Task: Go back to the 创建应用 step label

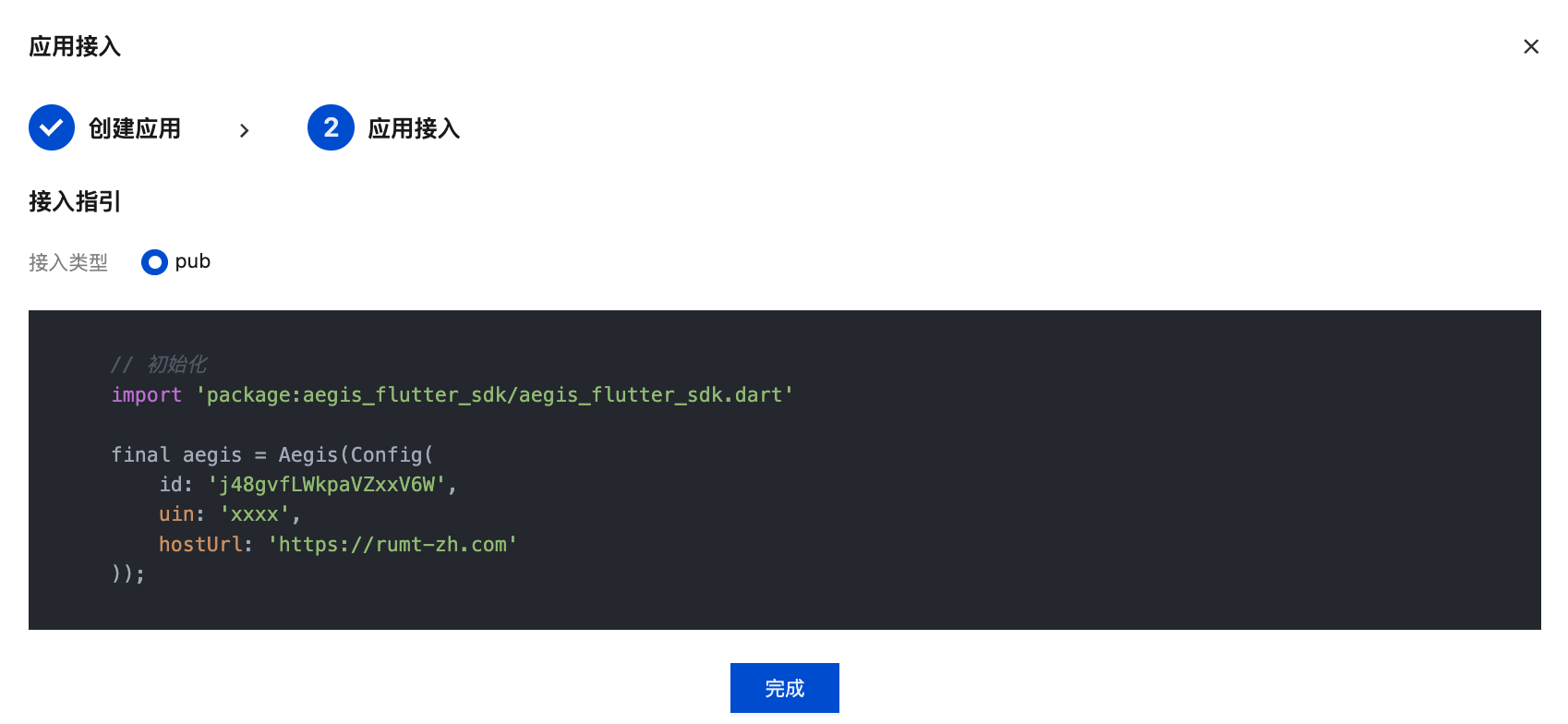Action: pos(135,128)
